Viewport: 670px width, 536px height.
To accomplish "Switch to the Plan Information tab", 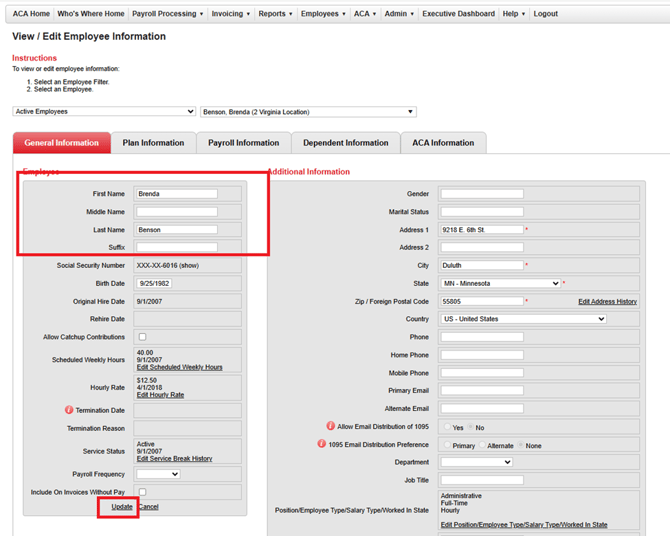I will (x=153, y=143).
